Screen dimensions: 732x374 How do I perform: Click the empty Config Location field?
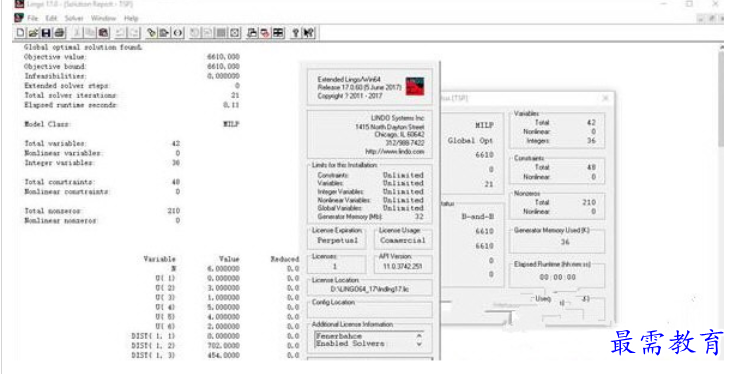370,311
